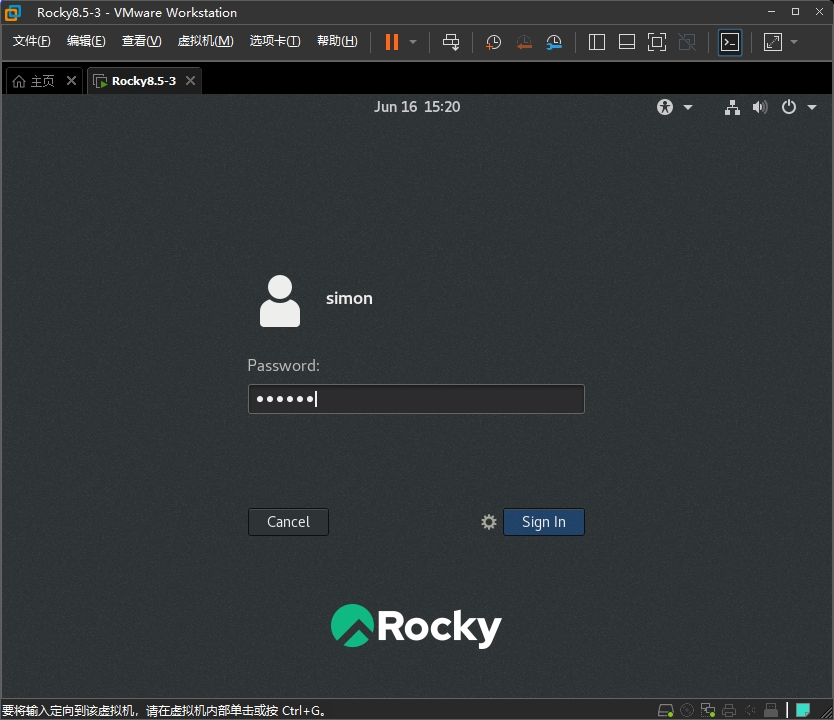This screenshot has height=720, width=834.
Task: Click the simon username
Action: pos(349,298)
